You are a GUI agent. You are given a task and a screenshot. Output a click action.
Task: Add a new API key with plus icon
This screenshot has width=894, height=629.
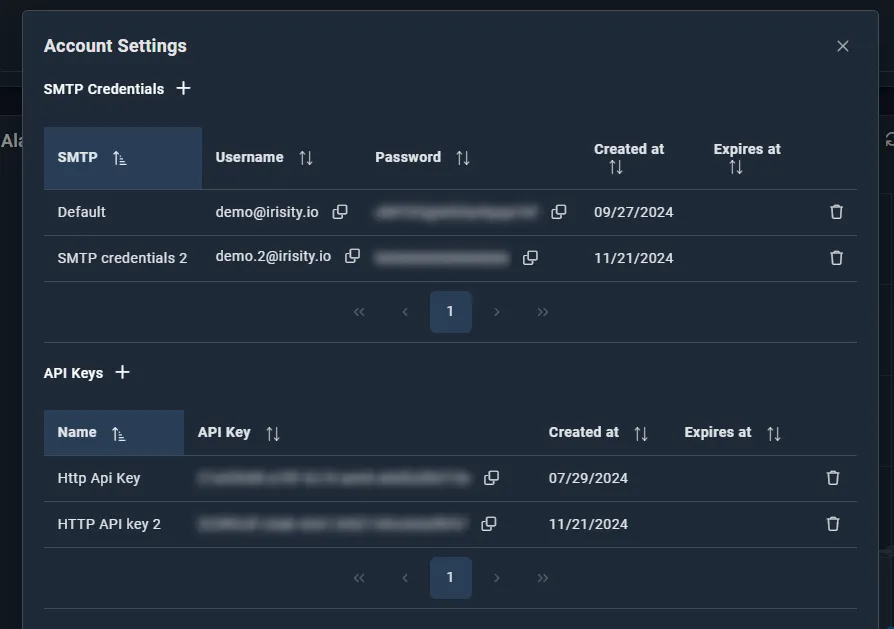tap(122, 372)
